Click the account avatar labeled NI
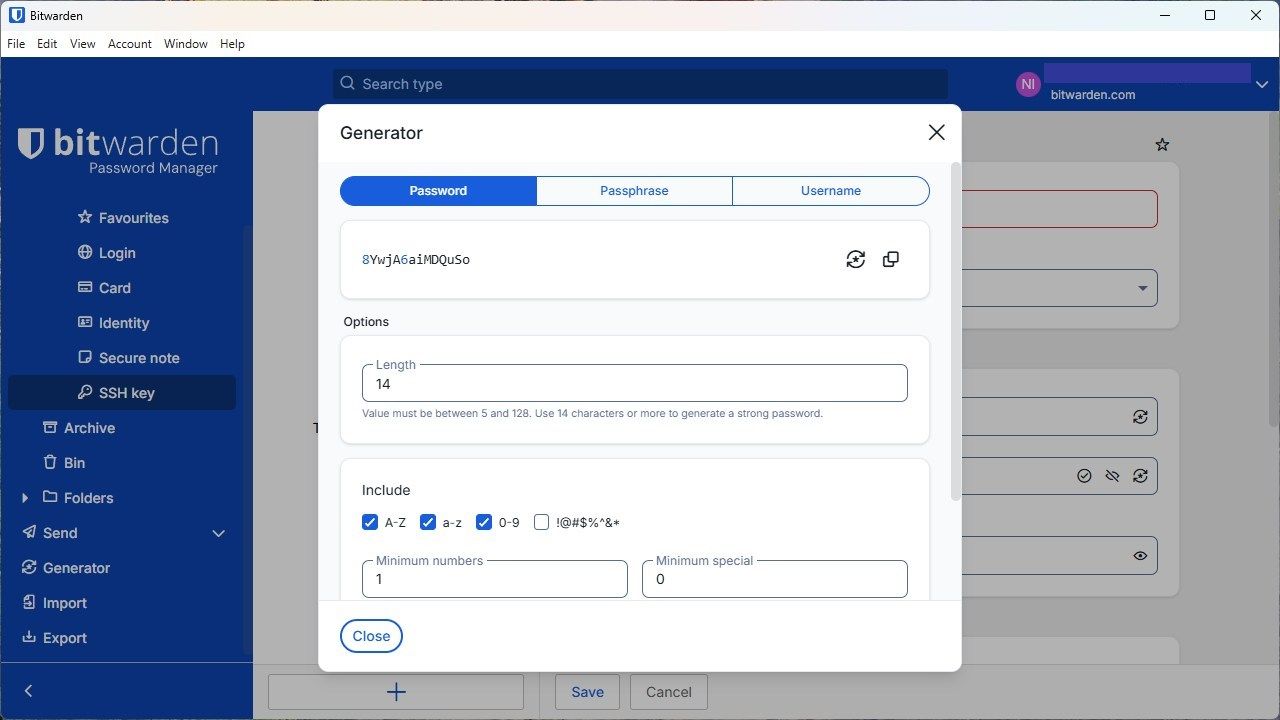1280x720 pixels. click(x=1028, y=85)
